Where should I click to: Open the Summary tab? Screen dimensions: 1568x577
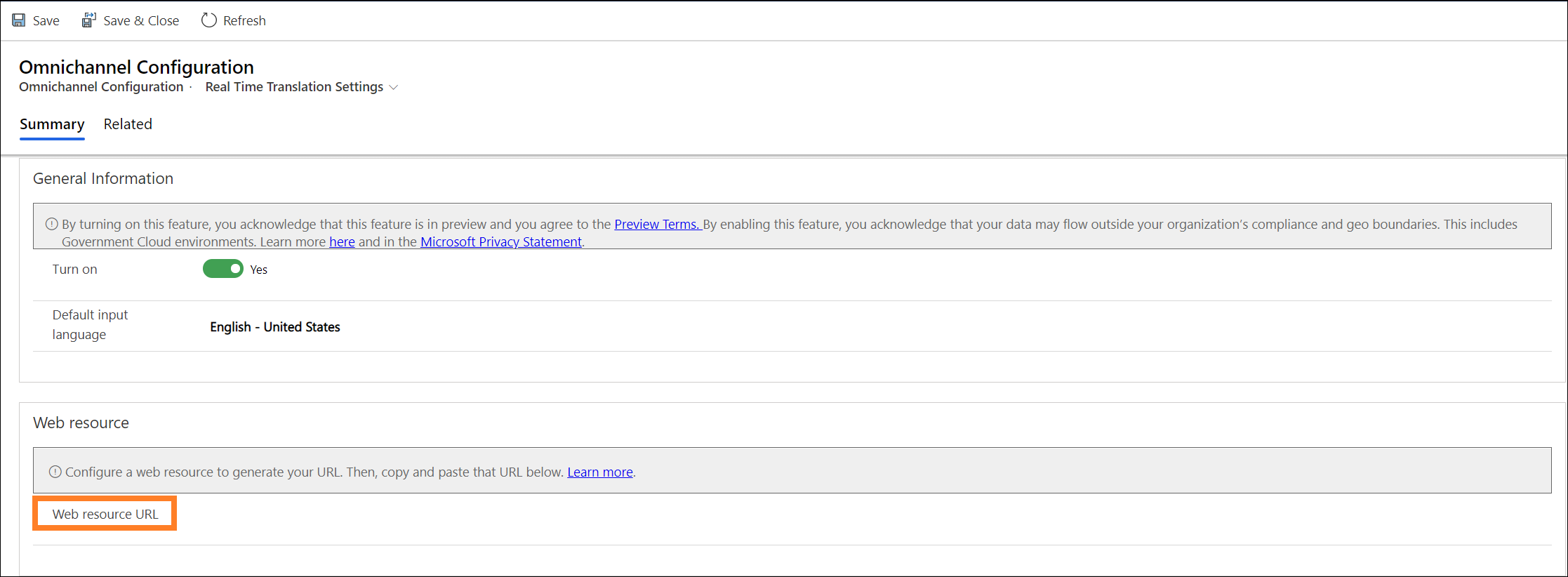[52, 124]
